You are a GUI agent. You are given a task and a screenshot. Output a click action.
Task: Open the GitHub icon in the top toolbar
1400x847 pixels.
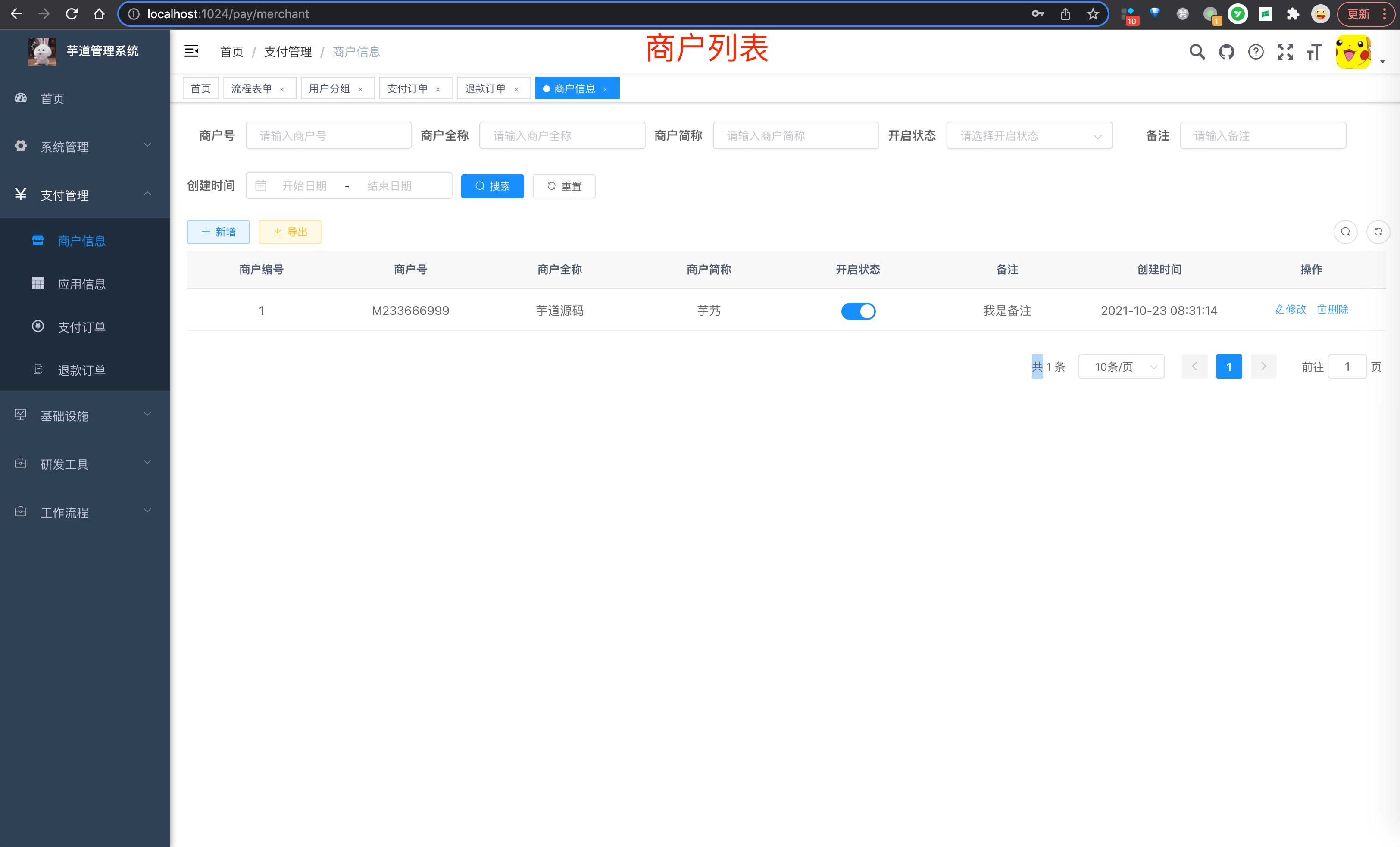(x=1227, y=52)
